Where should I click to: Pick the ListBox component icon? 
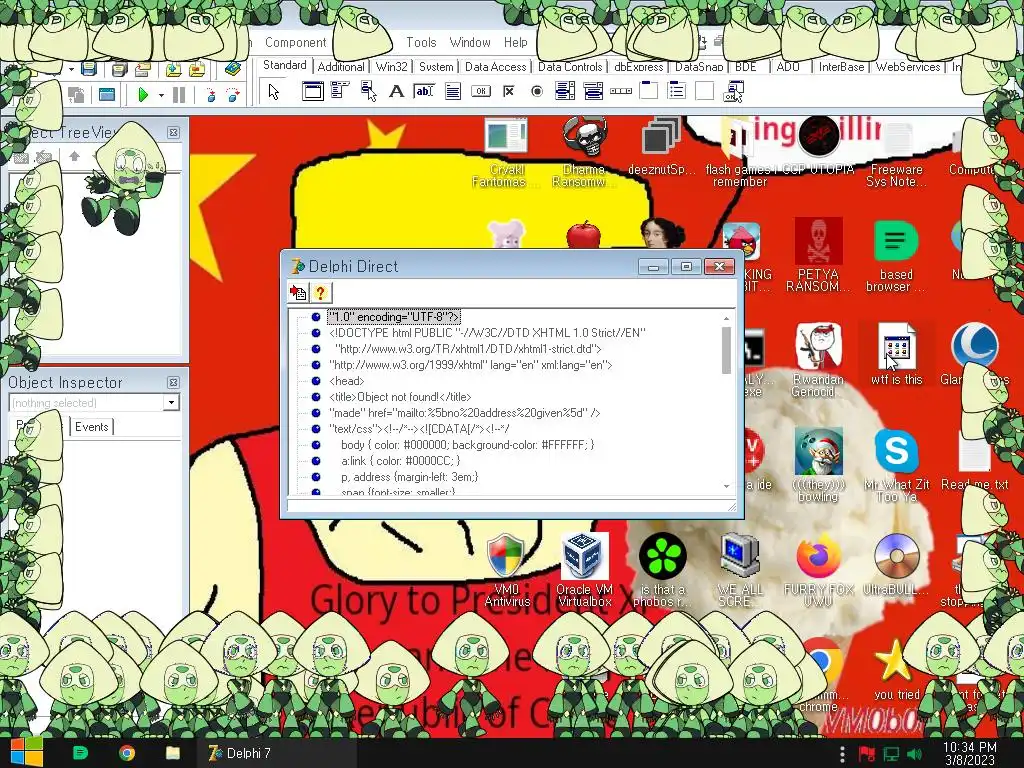point(565,91)
